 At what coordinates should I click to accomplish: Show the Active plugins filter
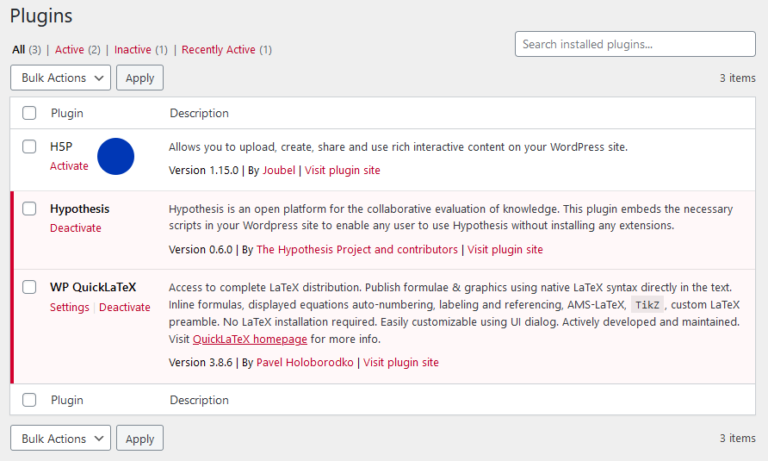click(69, 50)
